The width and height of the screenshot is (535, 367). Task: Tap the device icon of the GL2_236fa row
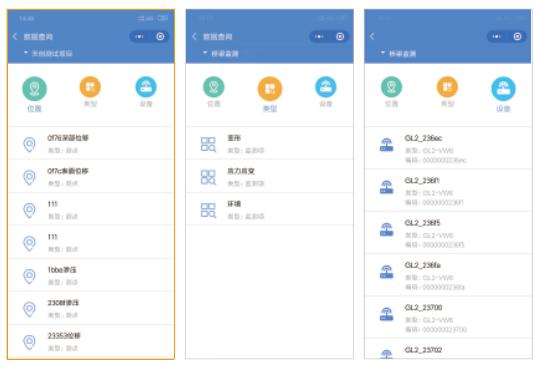coord(387,272)
